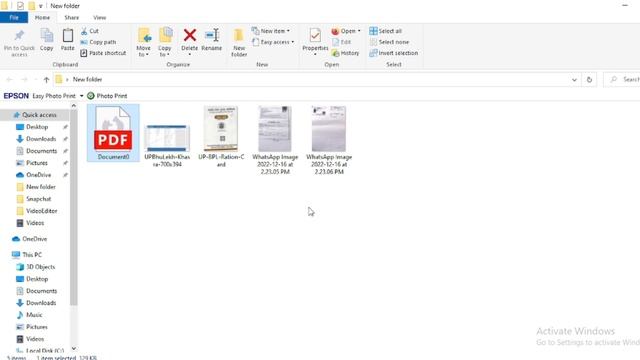
Task: Select WhatsApp Image 2.23.05 PM
Action: (x=275, y=140)
